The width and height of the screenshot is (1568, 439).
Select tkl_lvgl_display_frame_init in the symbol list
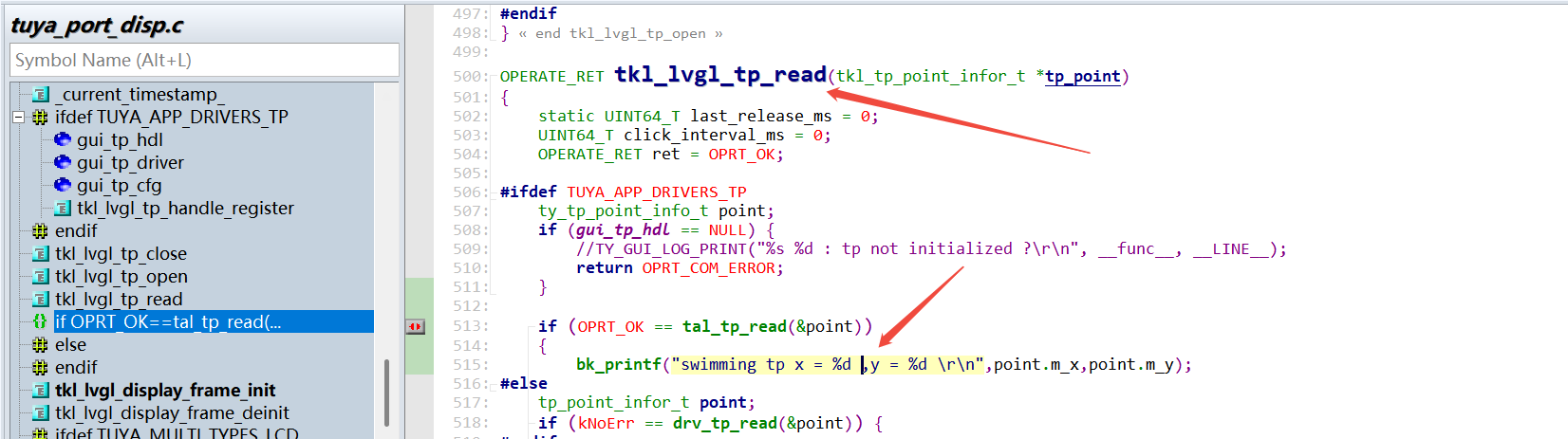coord(165,390)
